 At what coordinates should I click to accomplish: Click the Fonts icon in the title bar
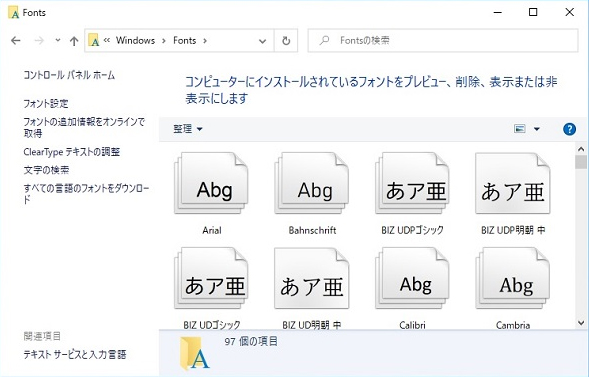(x=14, y=12)
